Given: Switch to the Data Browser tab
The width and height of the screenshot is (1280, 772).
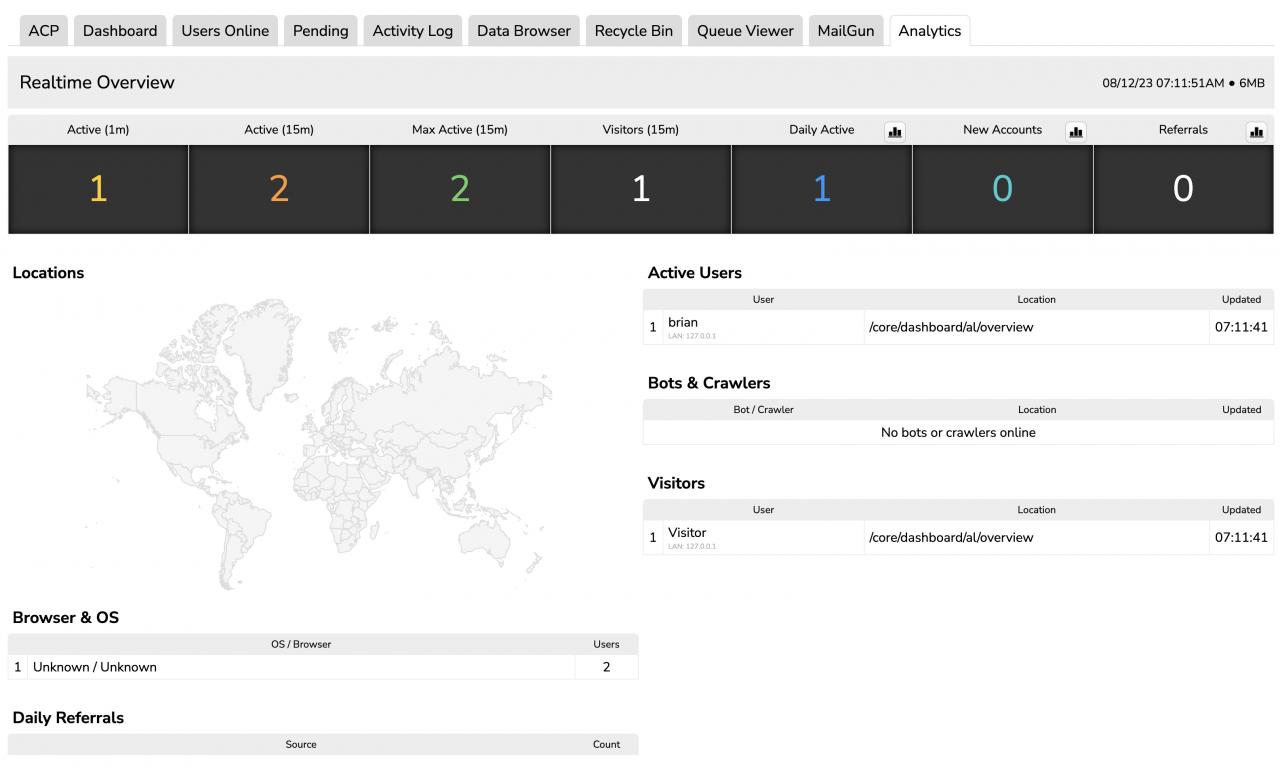Looking at the screenshot, I should click(x=524, y=31).
